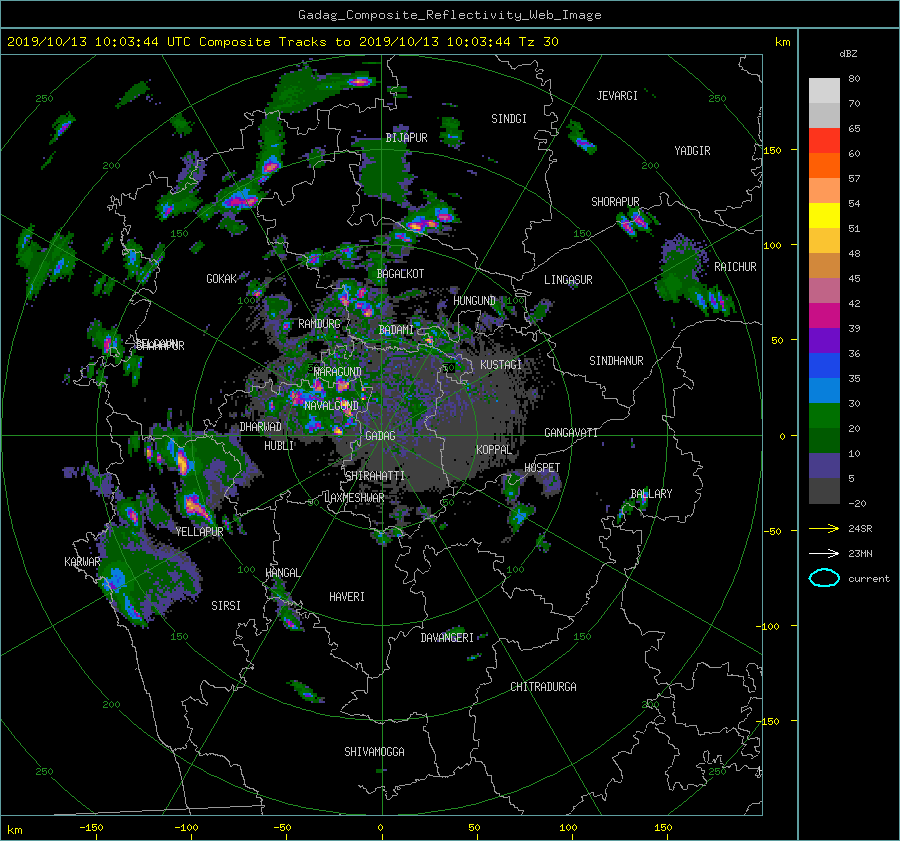Screen dimensions: 900x841
Task: Click the CHITRADURGA city label
Action: [543, 687]
